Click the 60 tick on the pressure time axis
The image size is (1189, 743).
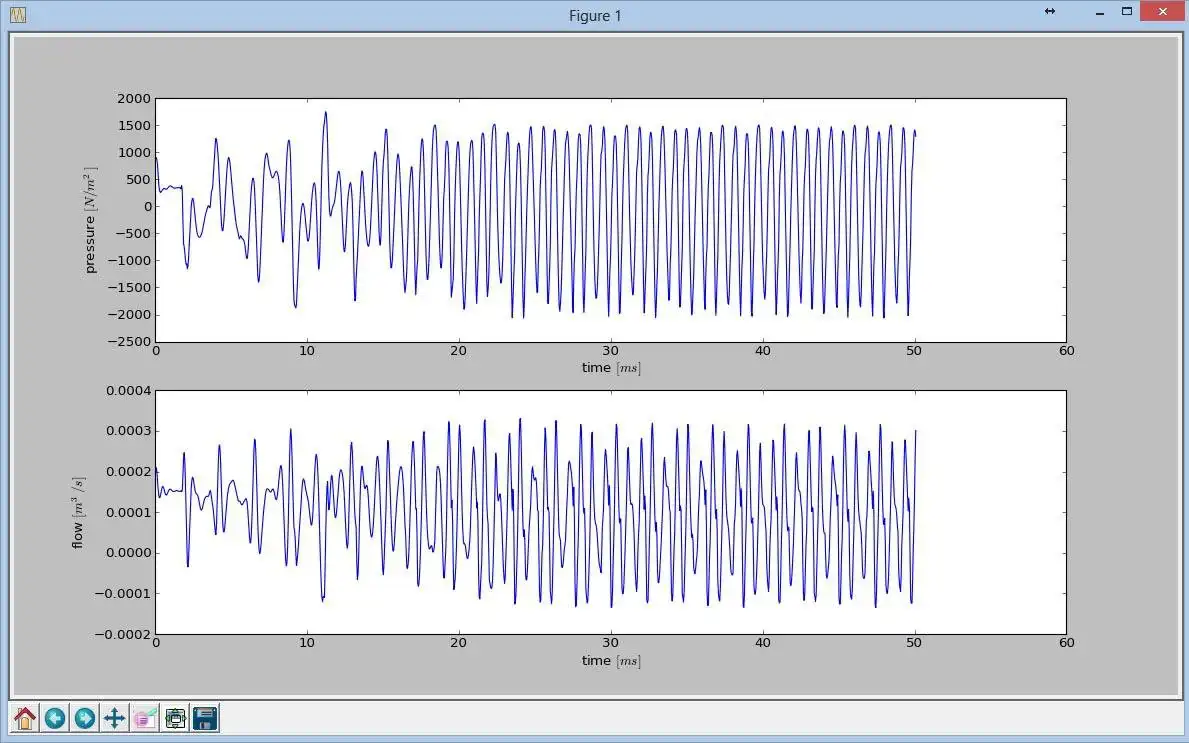(1066, 350)
